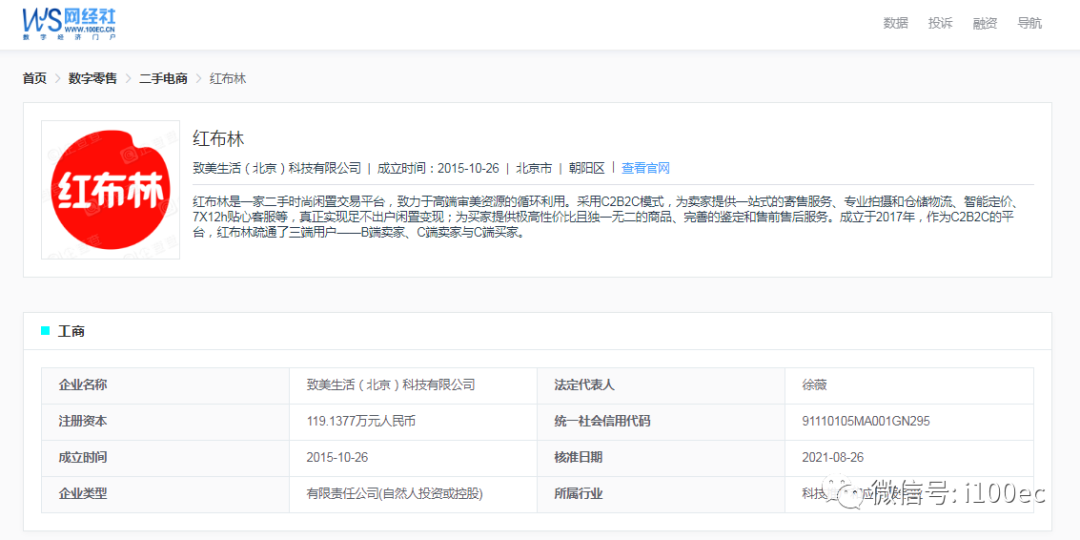Click the approval date 2021-08-26
This screenshot has width=1080, height=540.
coord(832,457)
